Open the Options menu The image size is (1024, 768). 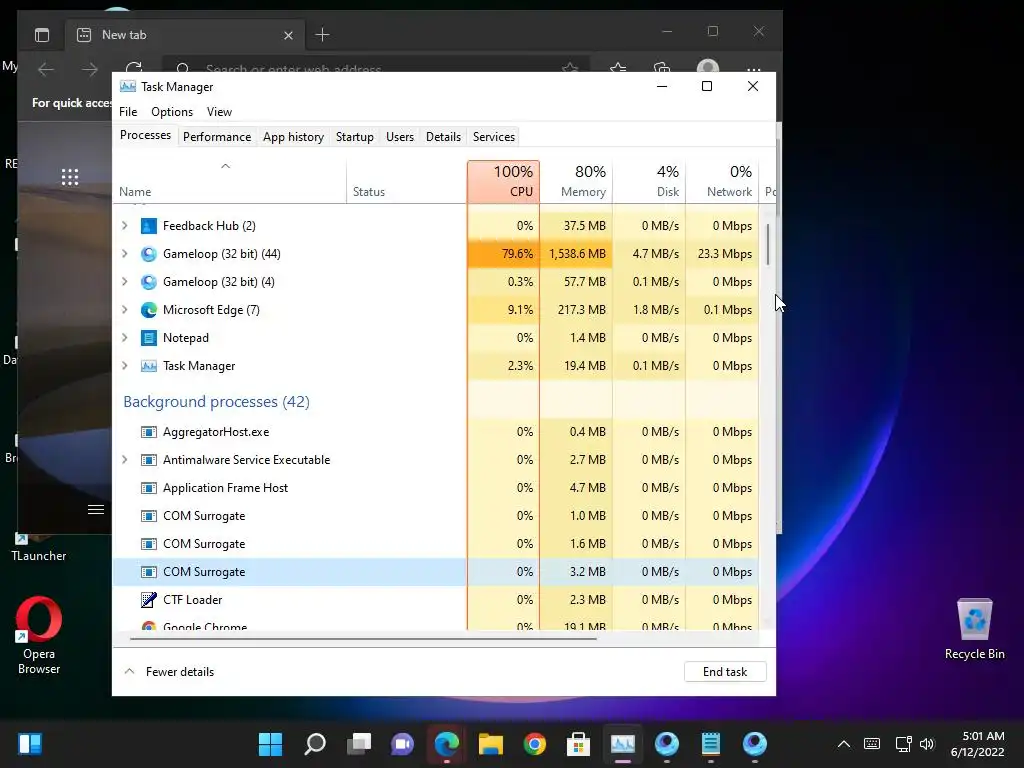pos(172,112)
